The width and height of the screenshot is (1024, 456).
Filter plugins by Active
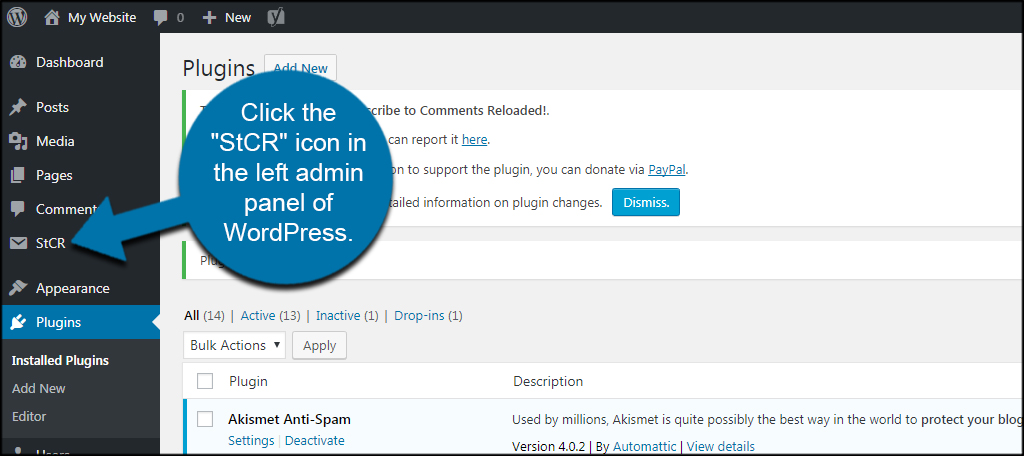(258, 316)
